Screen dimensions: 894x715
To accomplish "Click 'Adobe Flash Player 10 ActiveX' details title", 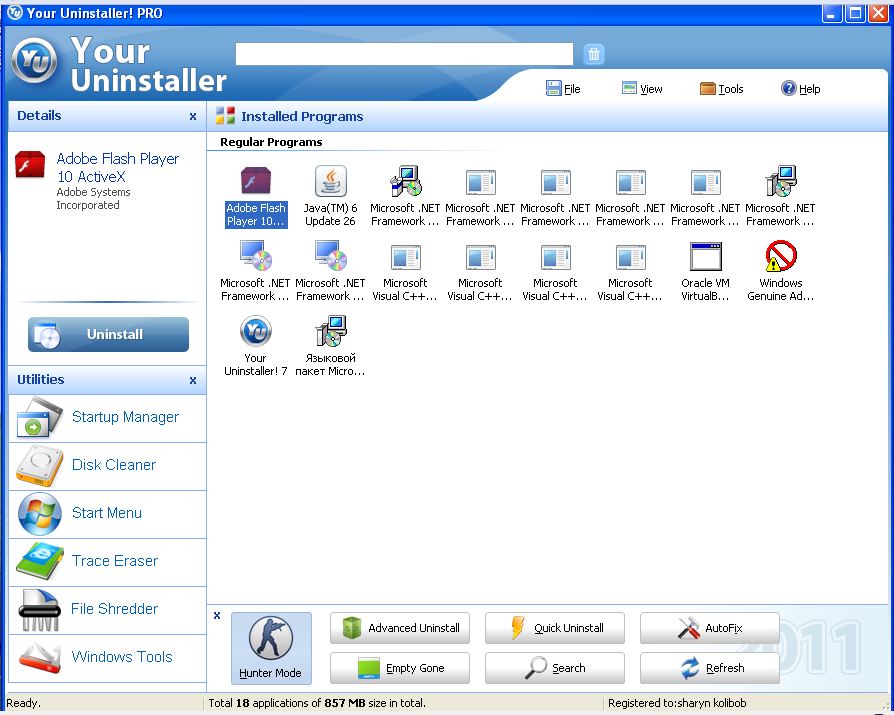I will pos(117,168).
